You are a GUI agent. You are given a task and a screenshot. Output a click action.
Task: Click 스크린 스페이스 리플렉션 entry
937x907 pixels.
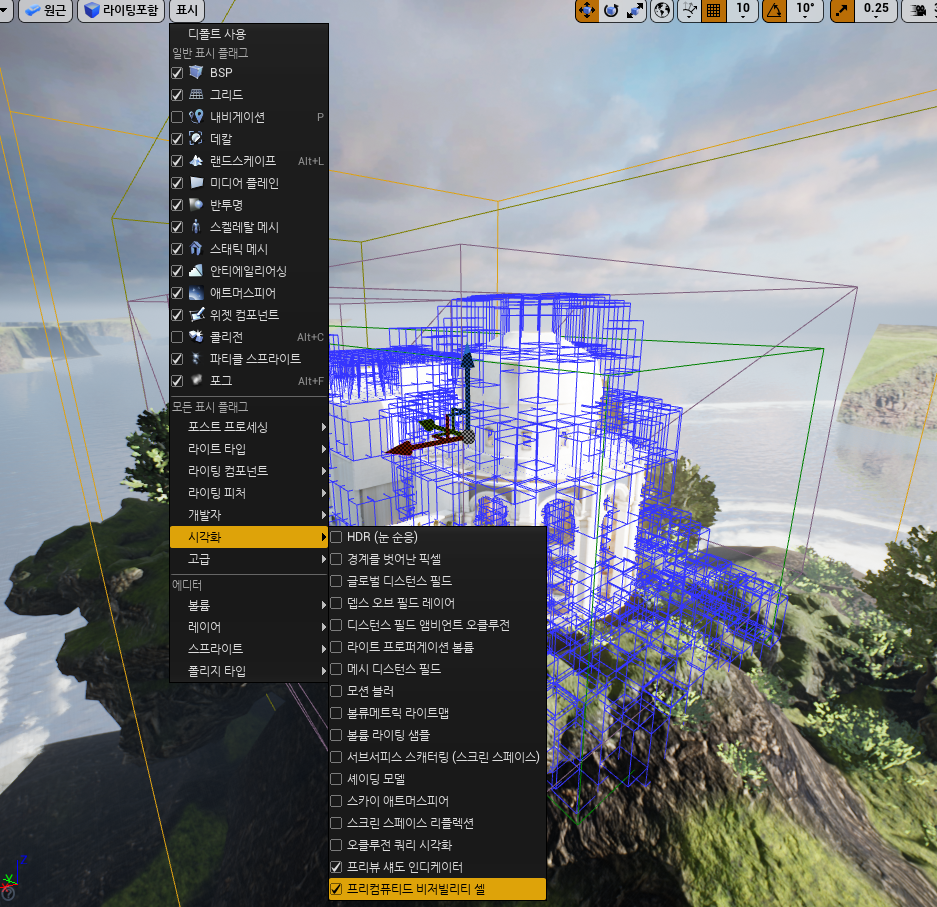point(437,823)
